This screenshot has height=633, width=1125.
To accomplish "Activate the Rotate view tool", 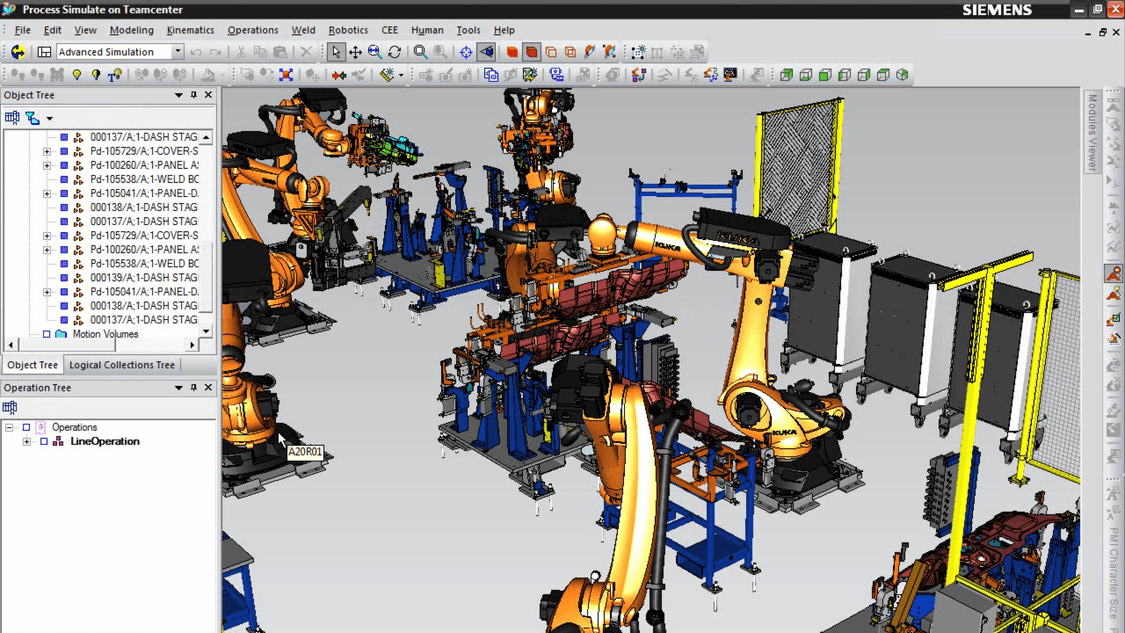I will click(393, 51).
